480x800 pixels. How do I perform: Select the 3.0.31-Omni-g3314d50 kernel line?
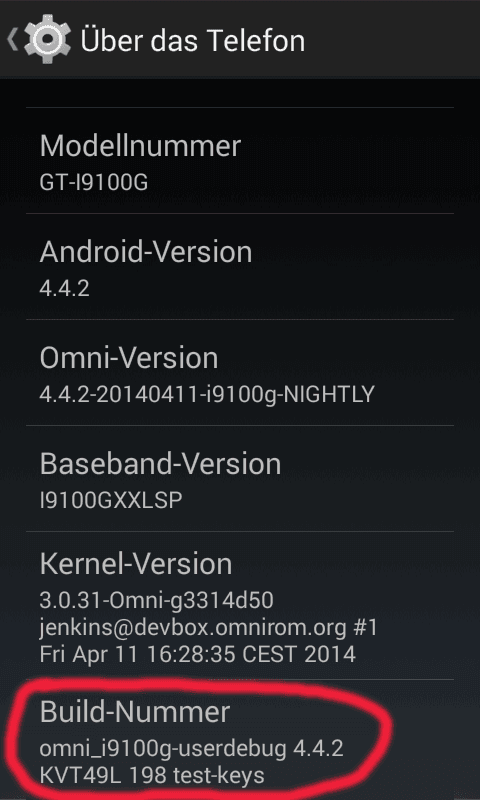(157, 601)
